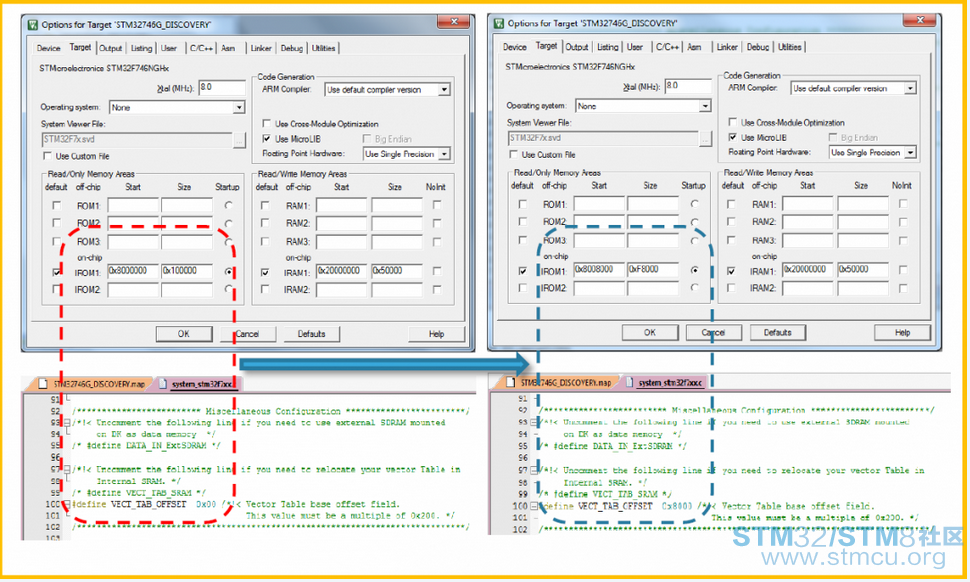Toggle IRAM1 default checkbox in left dialog
The image size is (970, 582).
(265, 272)
